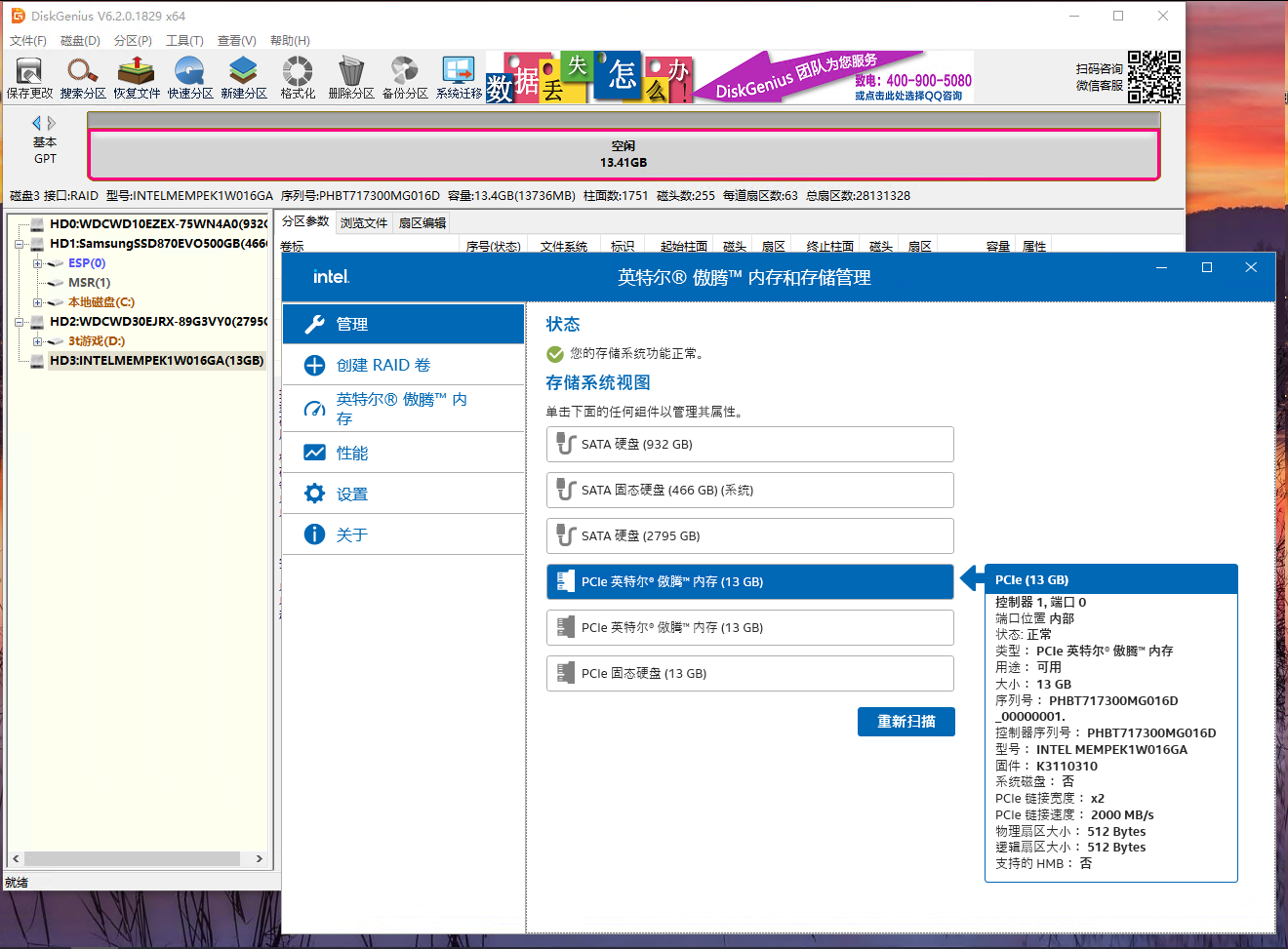Click the DiskGenius QR code image
This screenshot has width=1288, height=949.
point(1154,77)
